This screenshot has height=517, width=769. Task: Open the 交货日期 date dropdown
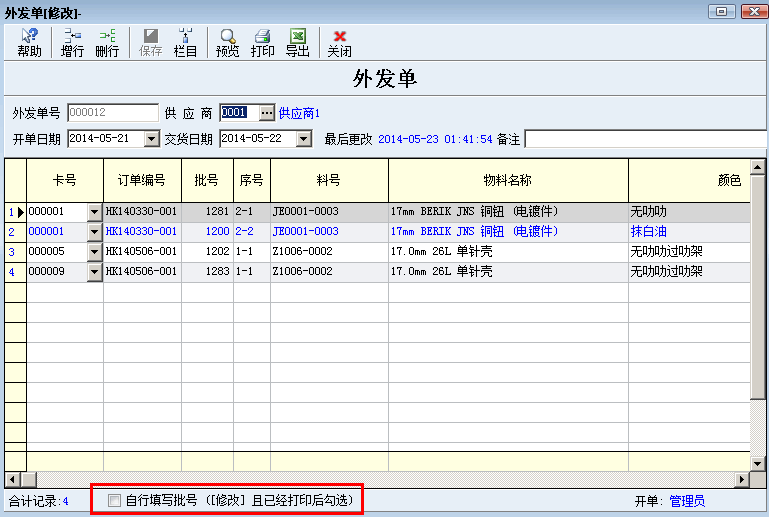coord(304,139)
